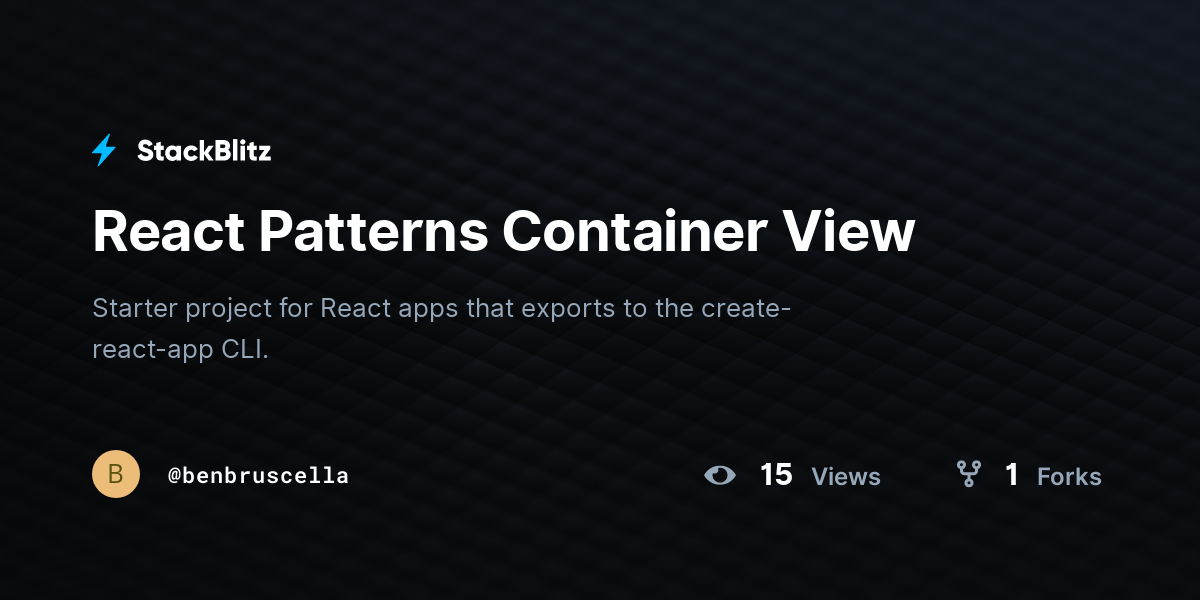Click the word "React" in the title
The height and width of the screenshot is (600, 1200).
tap(168, 231)
